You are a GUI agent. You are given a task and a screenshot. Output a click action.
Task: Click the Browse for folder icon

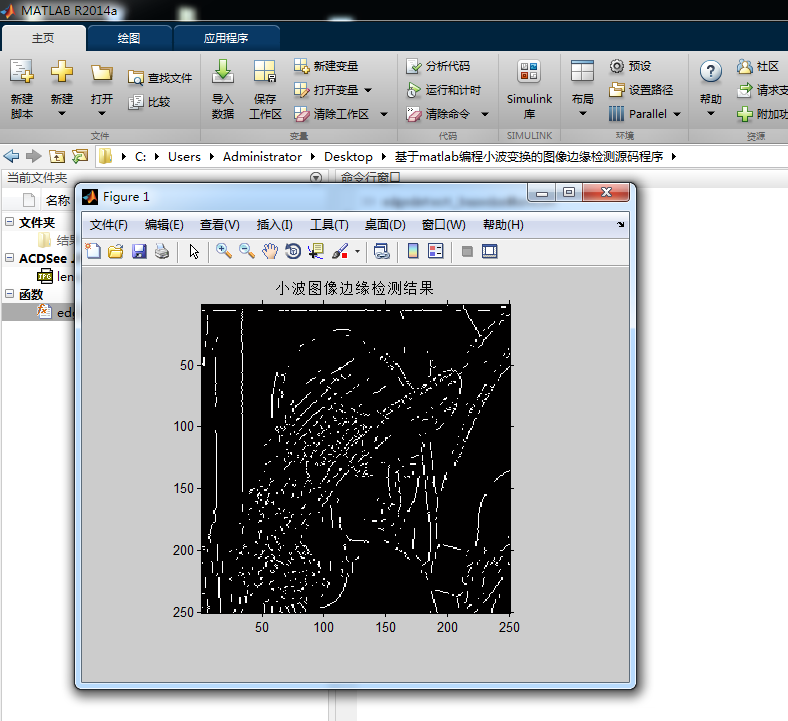click(79, 156)
